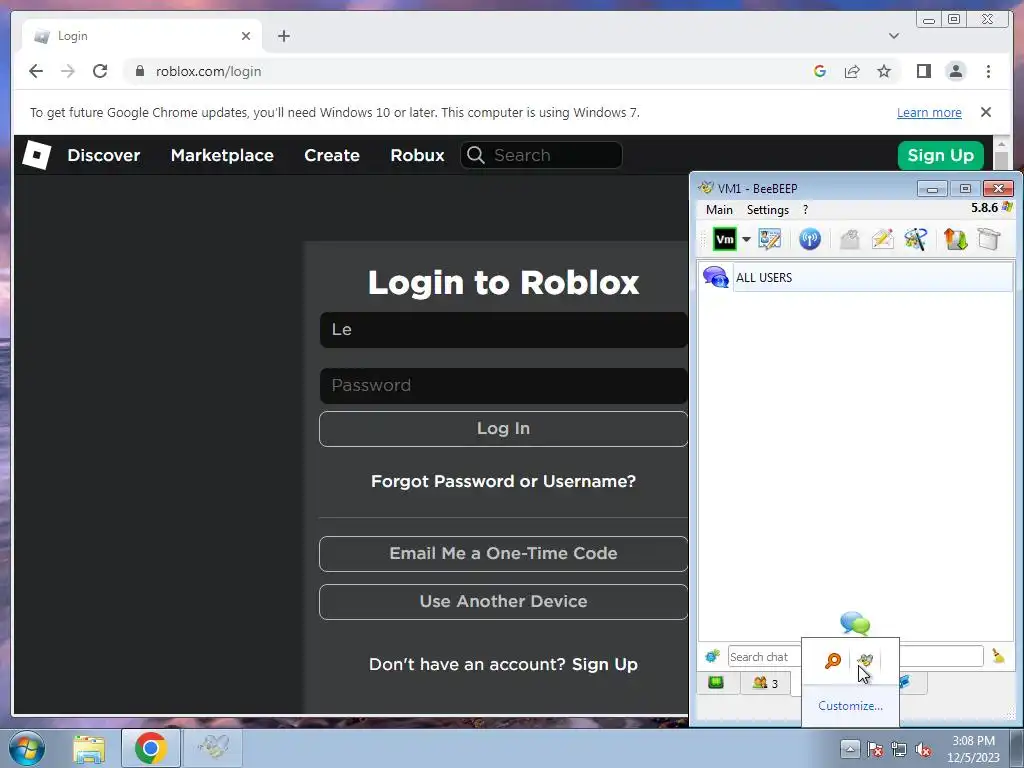Open the Settings menu in BeeBEEP
The image size is (1024, 768).
tap(767, 210)
